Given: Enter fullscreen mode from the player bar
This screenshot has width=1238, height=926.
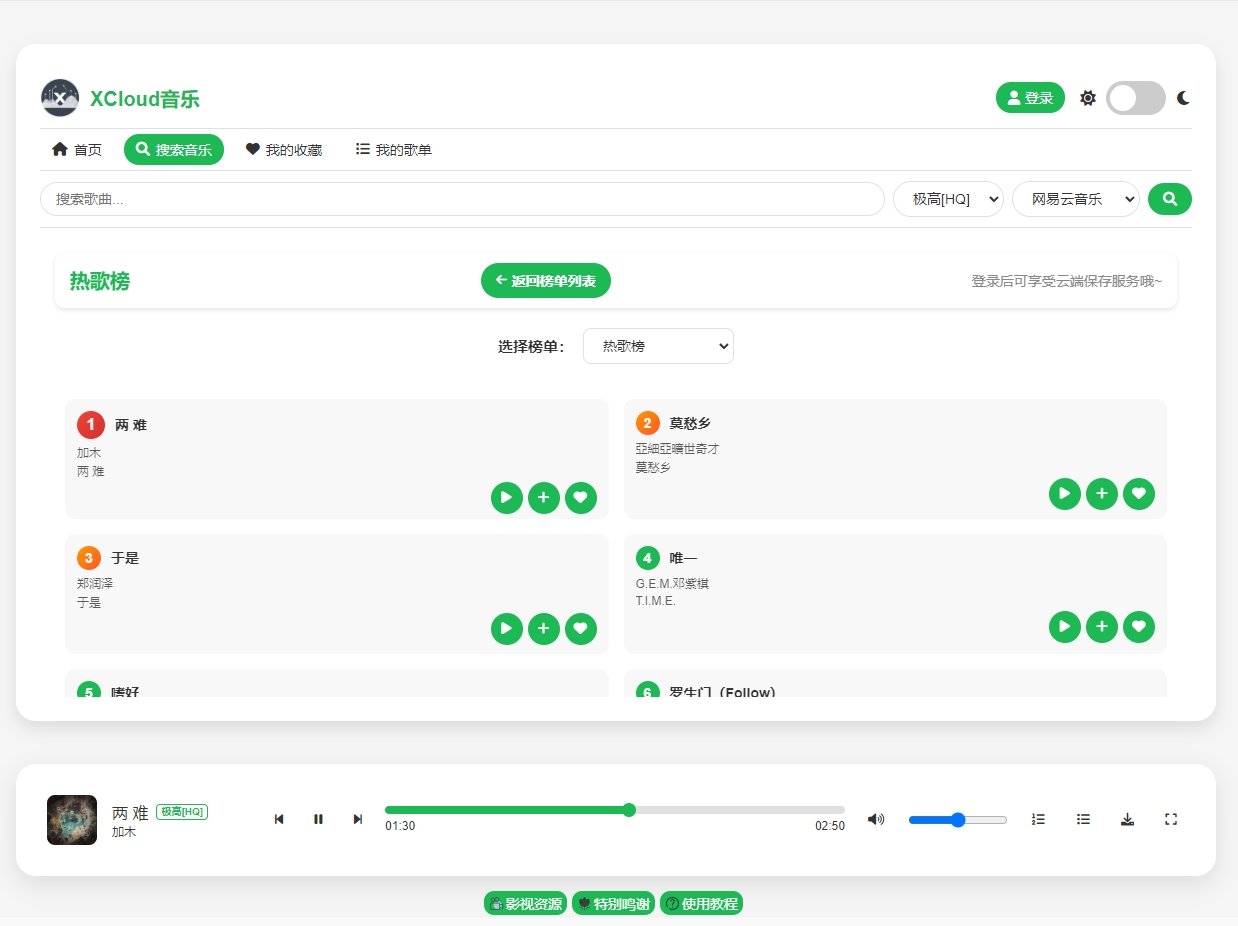Looking at the screenshot, I should point(1171,820).
